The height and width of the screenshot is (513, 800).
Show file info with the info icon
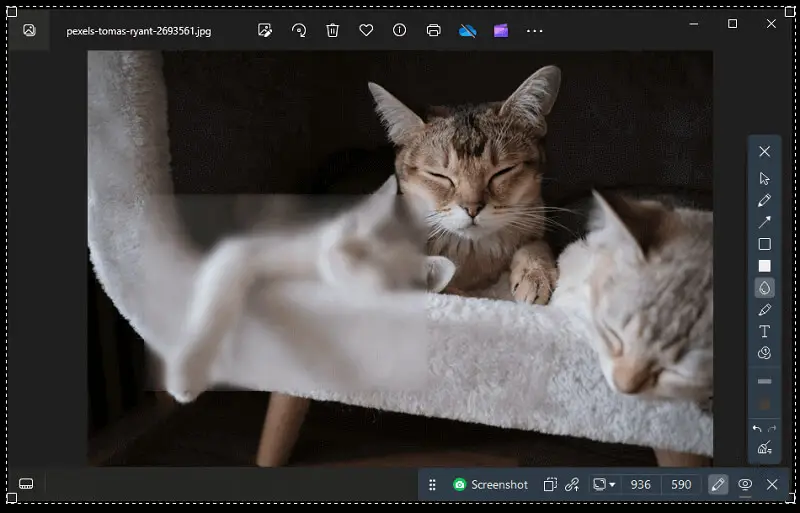pos(399,30)
